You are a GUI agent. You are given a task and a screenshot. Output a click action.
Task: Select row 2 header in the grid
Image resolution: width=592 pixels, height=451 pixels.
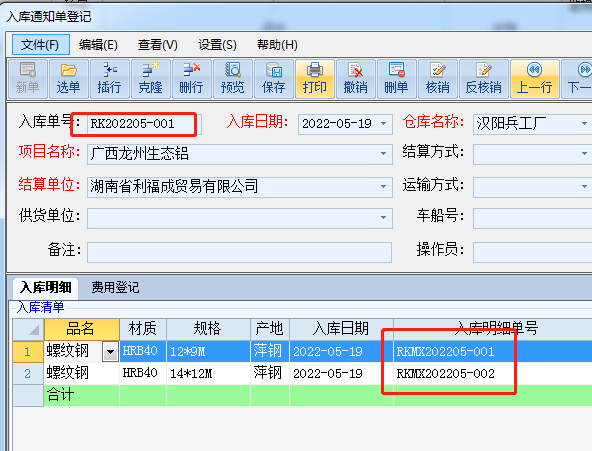[x=28, y=374]
